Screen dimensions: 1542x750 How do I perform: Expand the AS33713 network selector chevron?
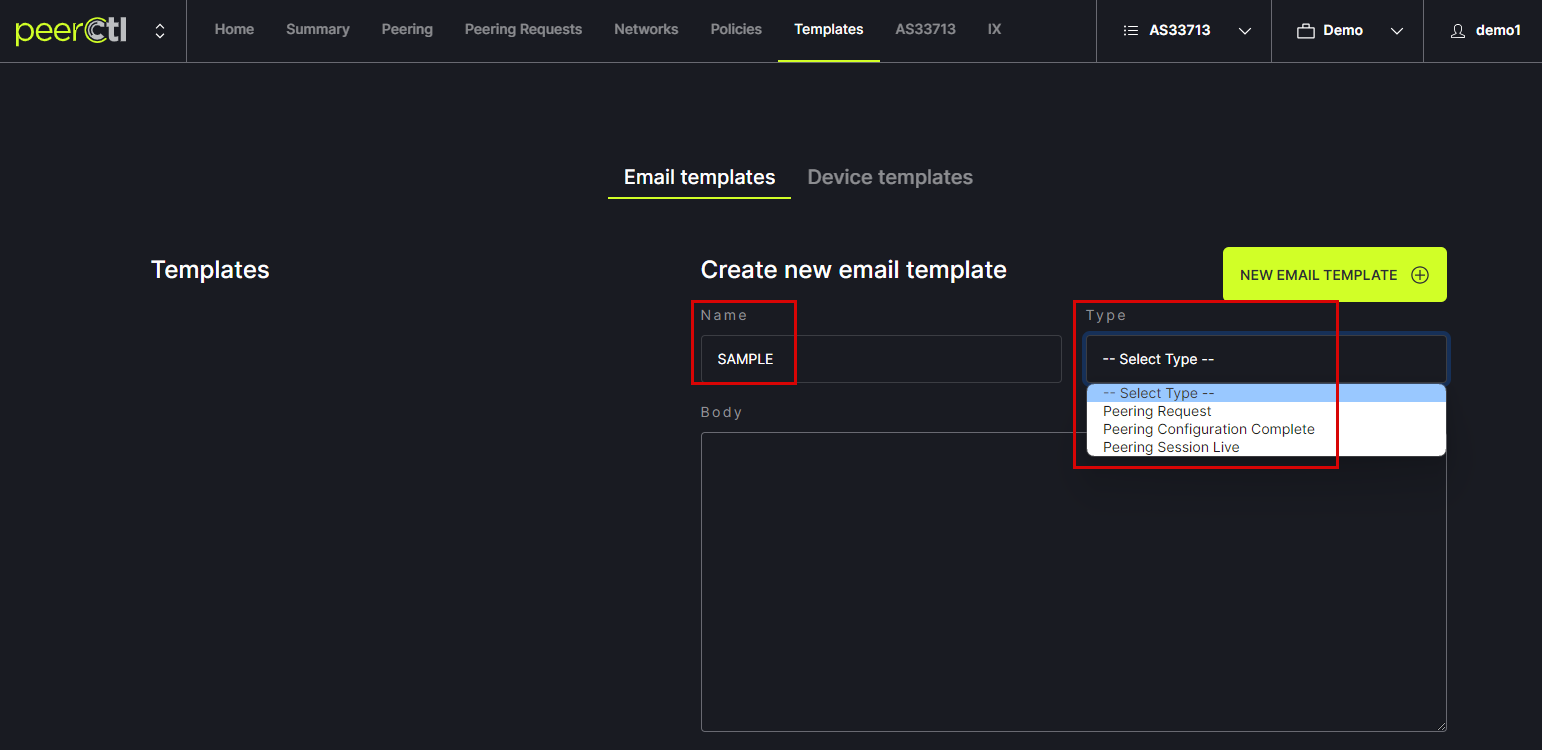click(1245, 31)
